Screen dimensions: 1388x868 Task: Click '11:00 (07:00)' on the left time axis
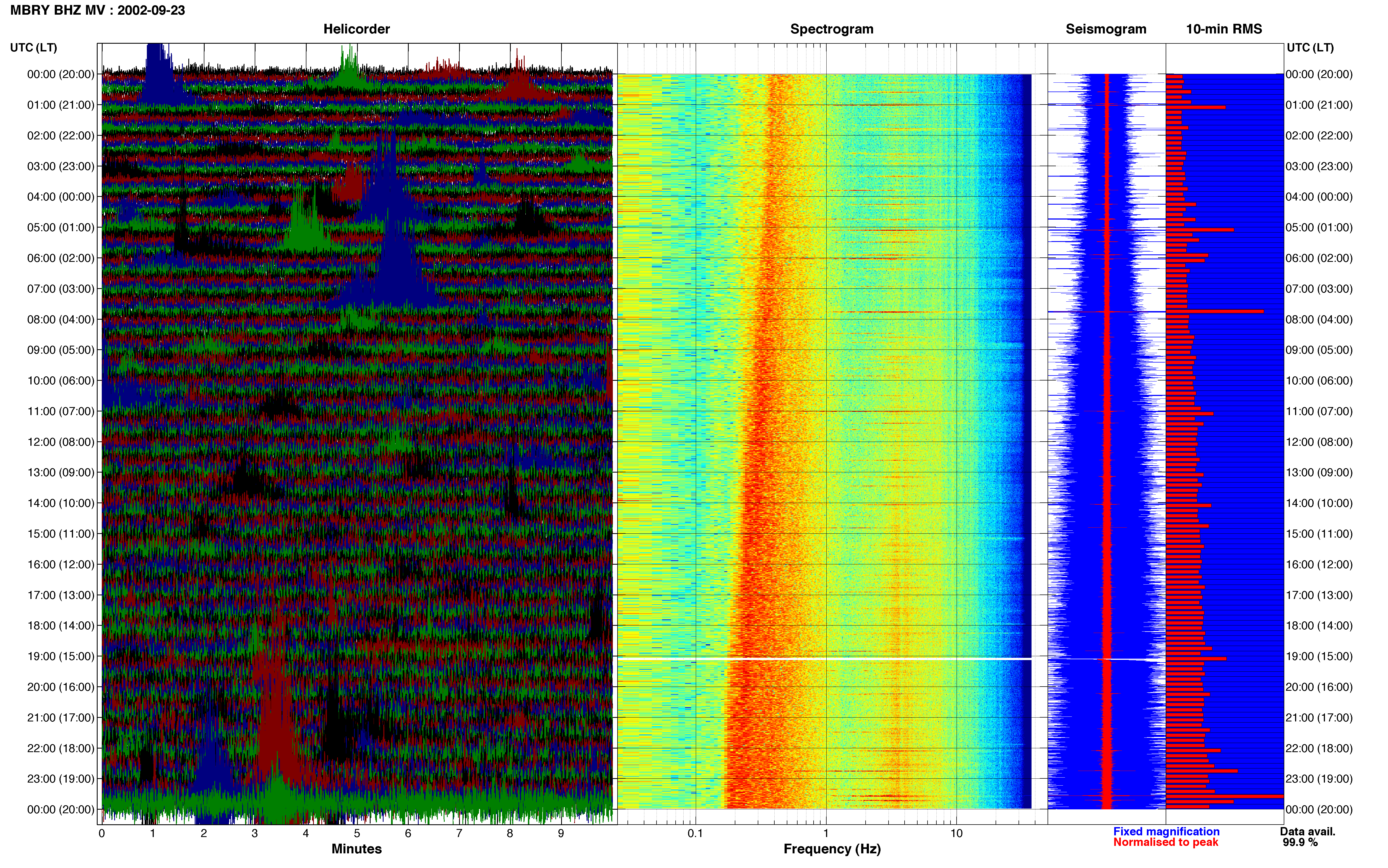click(x=60, y=411)
